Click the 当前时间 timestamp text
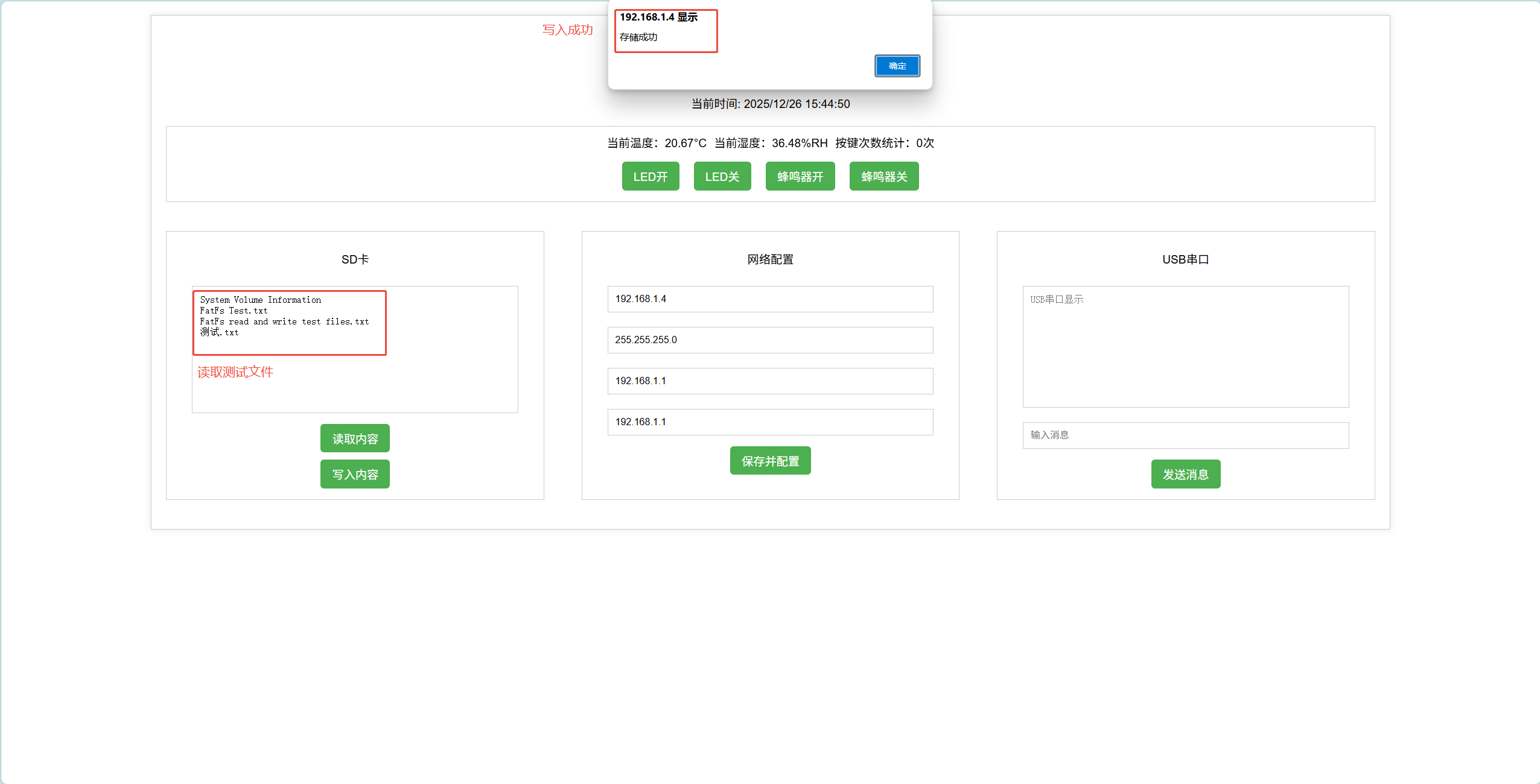Viewport: 1540px width, 784px height. pos(770,104)
